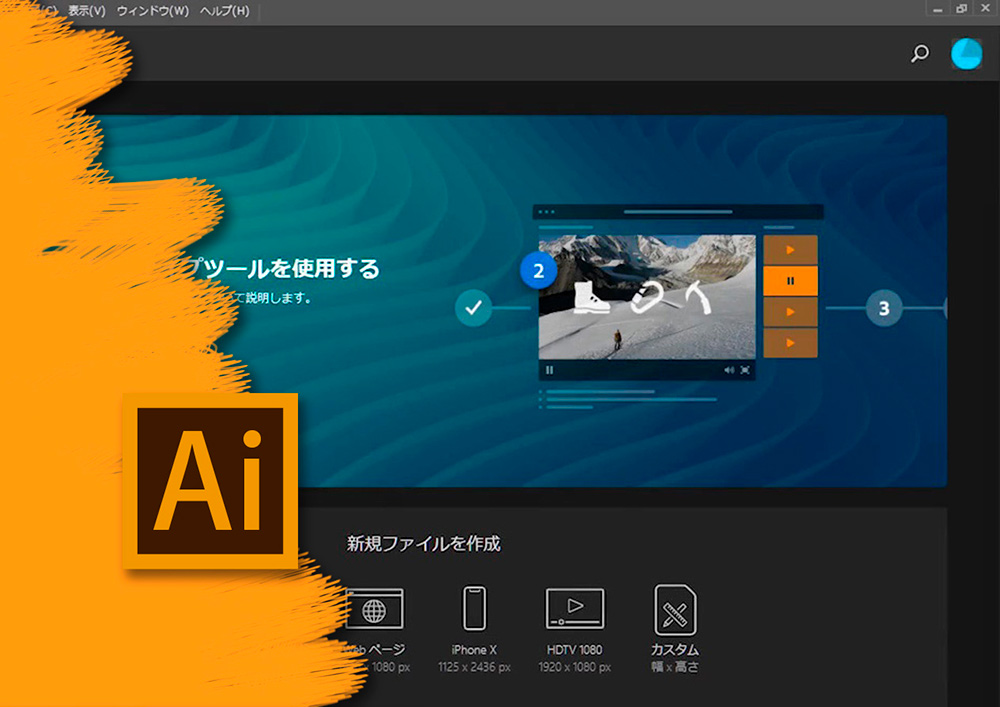Play the first playlist item above the pause button
This screenshot has width=1000, height=707.
tap(790, 250)
